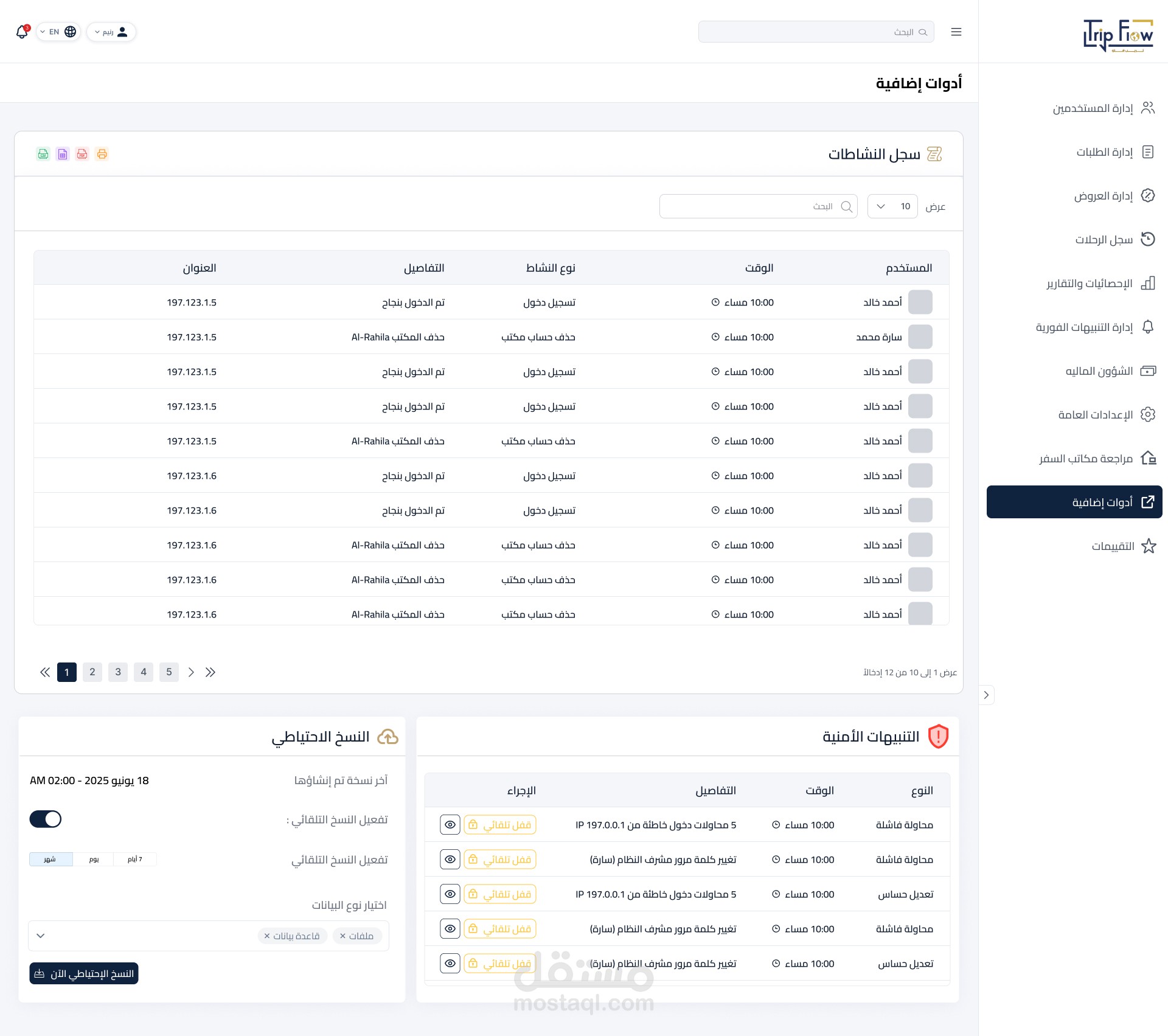This screenshot has height=1036, width=1168.
Task: Select the monthly backup frequency option
Action: click(x=50, y=859)
